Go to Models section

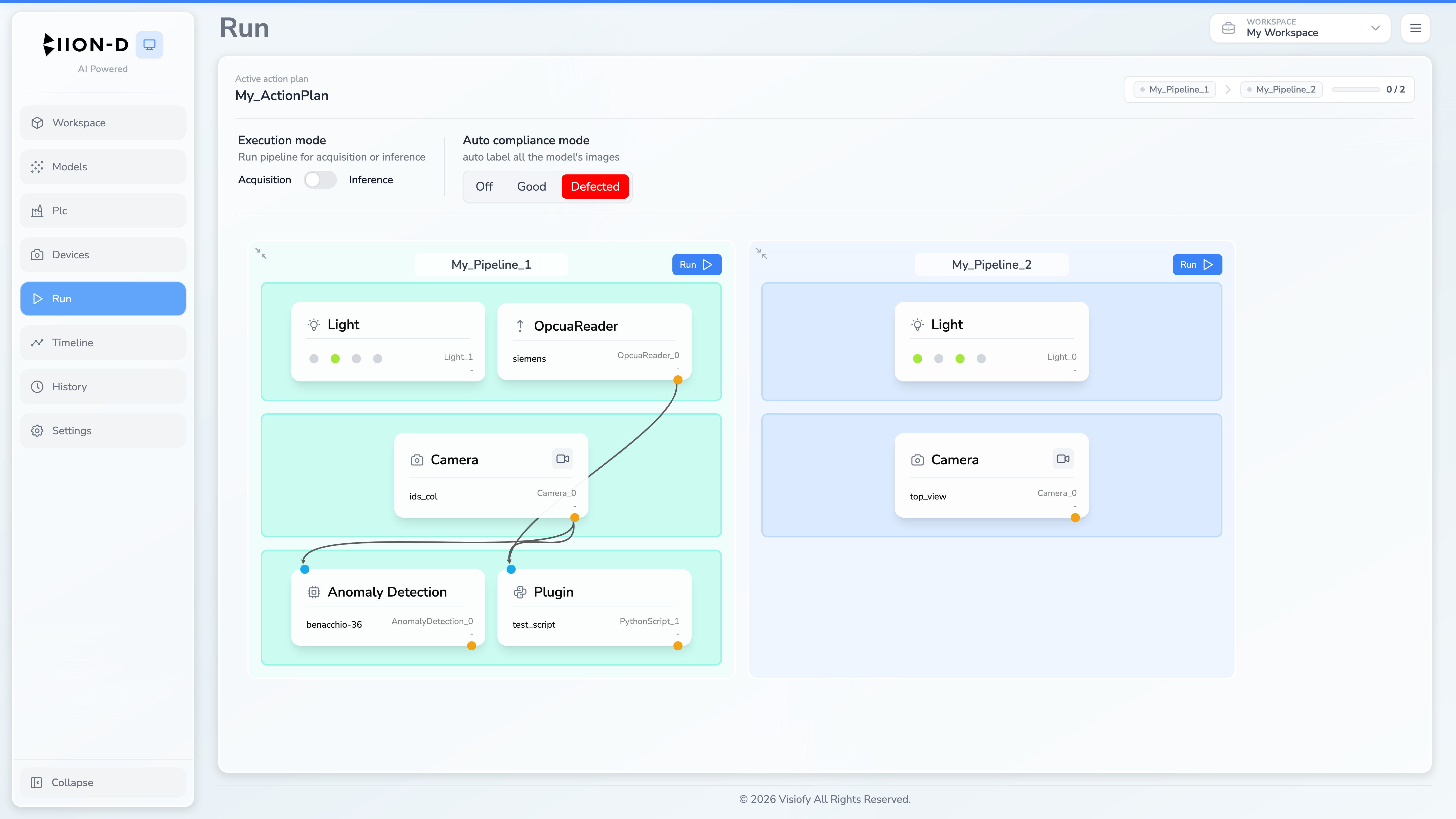[103, 167]
